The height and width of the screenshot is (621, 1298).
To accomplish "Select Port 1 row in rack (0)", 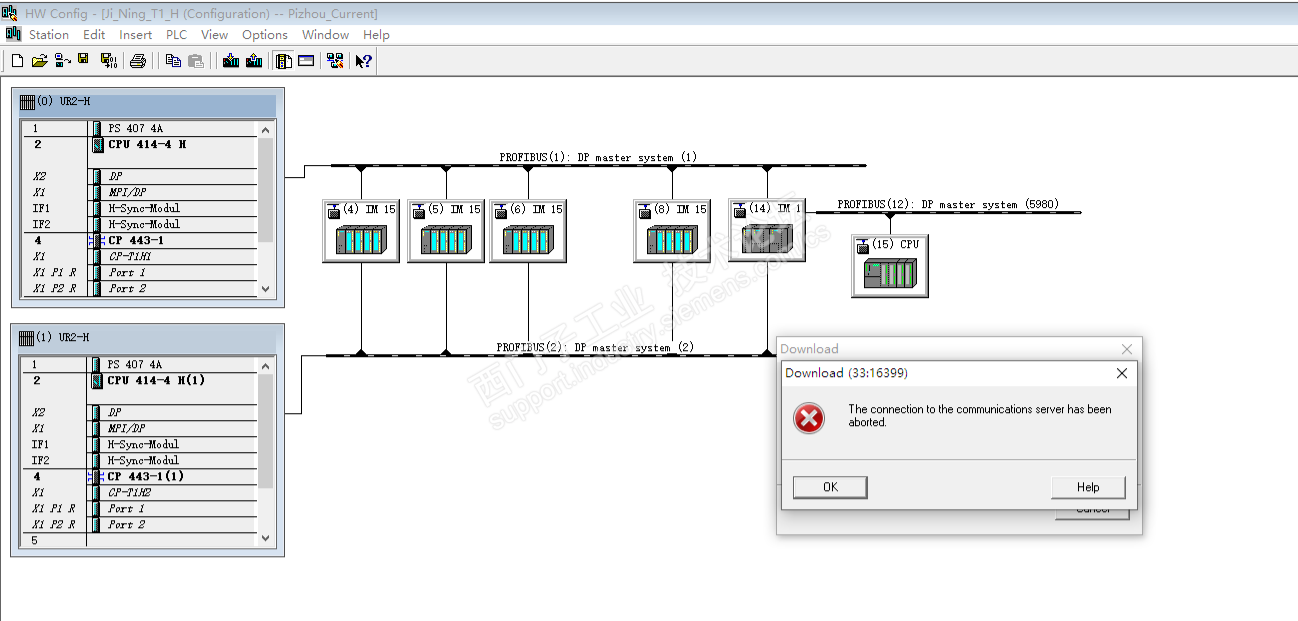I will 140,272.
